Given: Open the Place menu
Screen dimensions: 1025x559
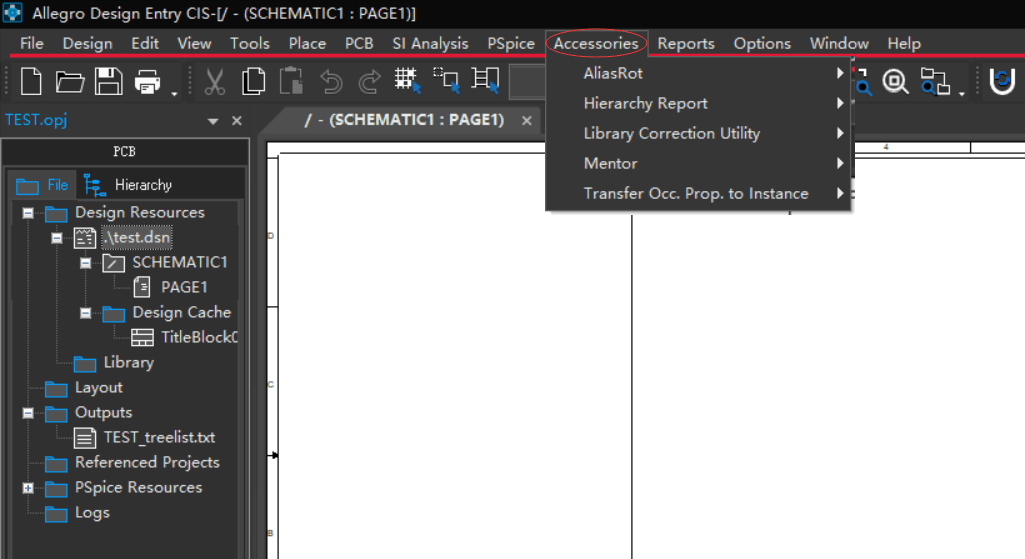Looking at the screenshot, I should (x=307, y=43).
